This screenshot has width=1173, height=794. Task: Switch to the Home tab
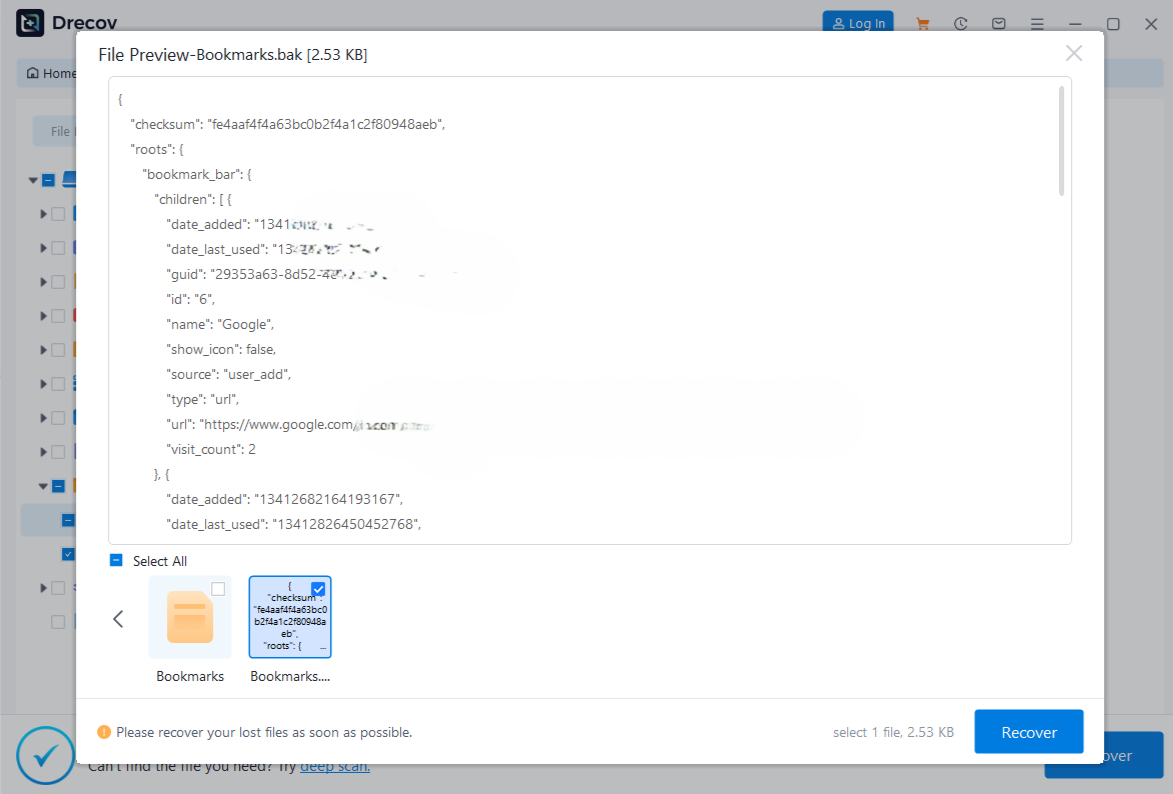coord(49,72)
